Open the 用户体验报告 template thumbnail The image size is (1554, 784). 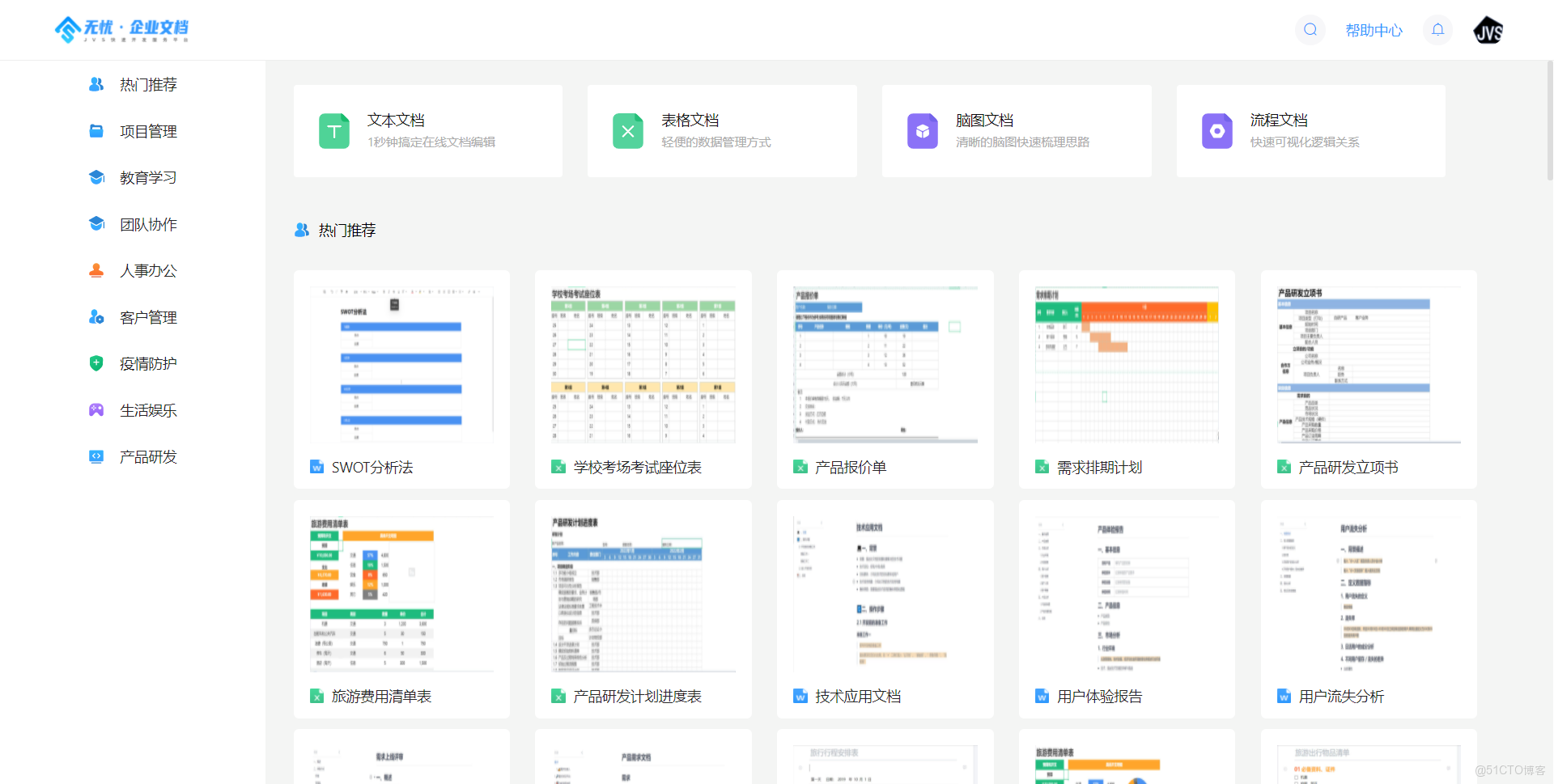coord(1127,594)
